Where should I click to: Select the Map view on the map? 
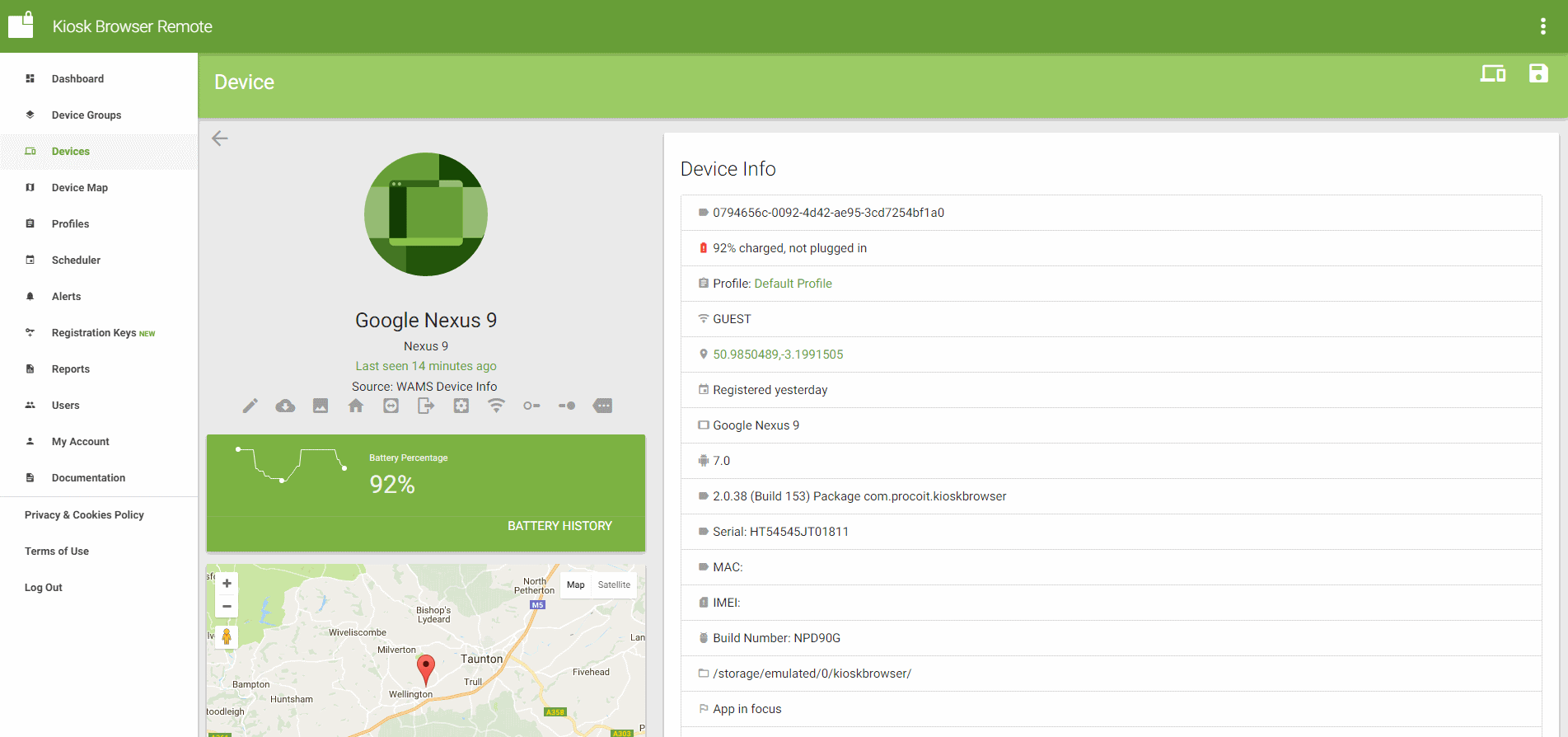point(576,584)
